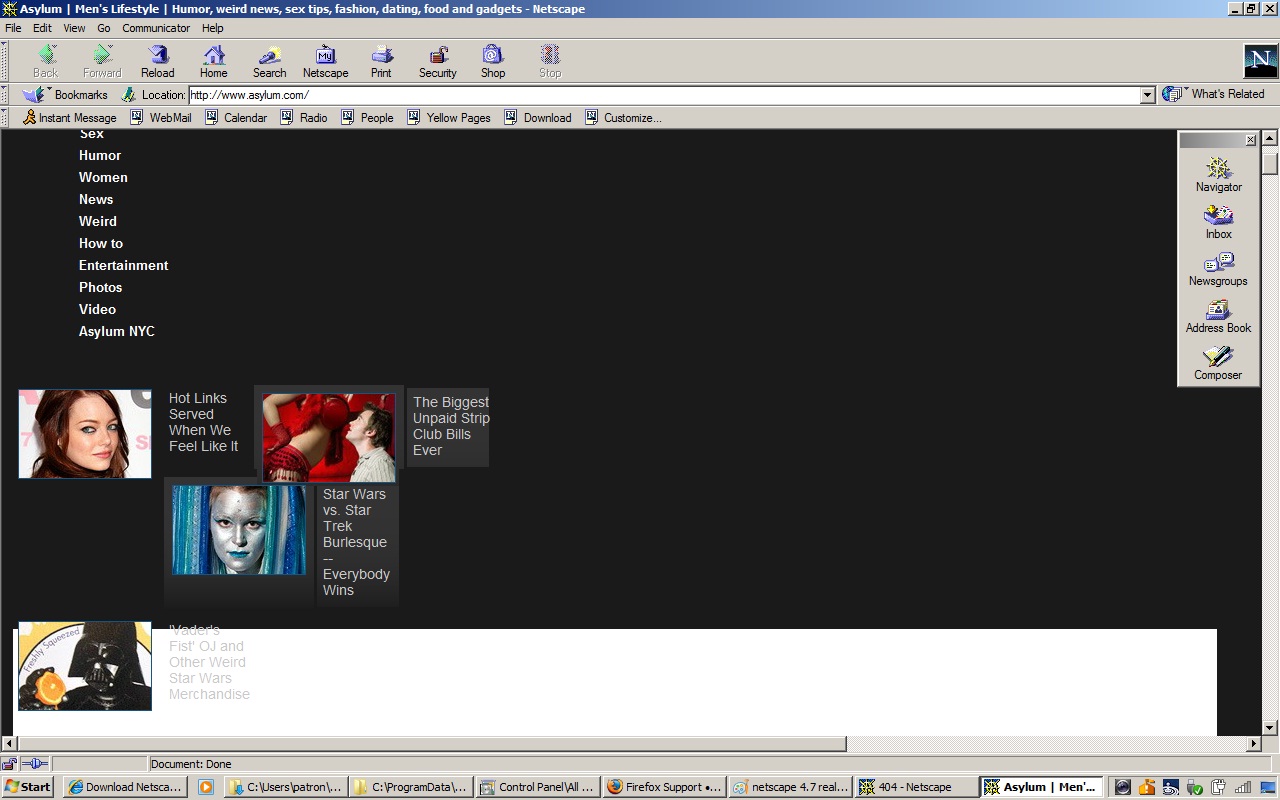Click the Darth Vader orange juice thumbnail
The height and width of the screenshot is (800, 1280).
tap(85, 666)
